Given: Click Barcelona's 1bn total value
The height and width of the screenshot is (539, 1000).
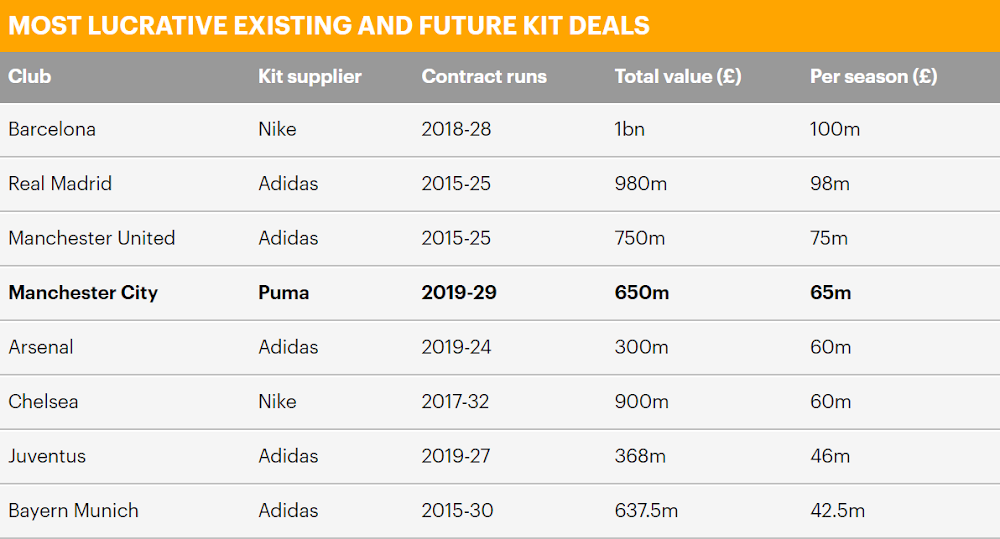Looking at the screenshot, I should point(629,129).
